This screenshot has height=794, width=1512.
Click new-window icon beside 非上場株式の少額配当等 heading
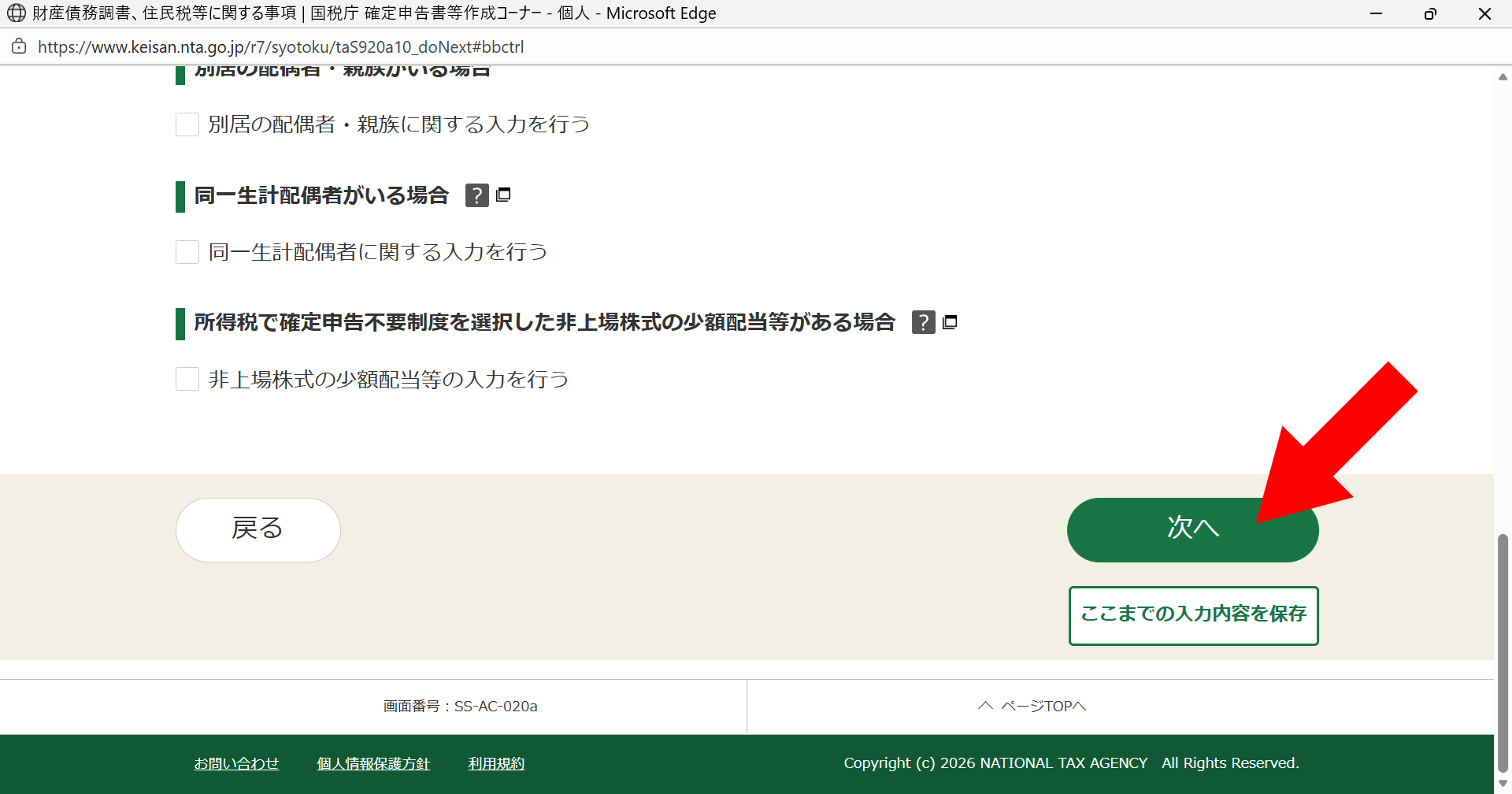point(950,322)
